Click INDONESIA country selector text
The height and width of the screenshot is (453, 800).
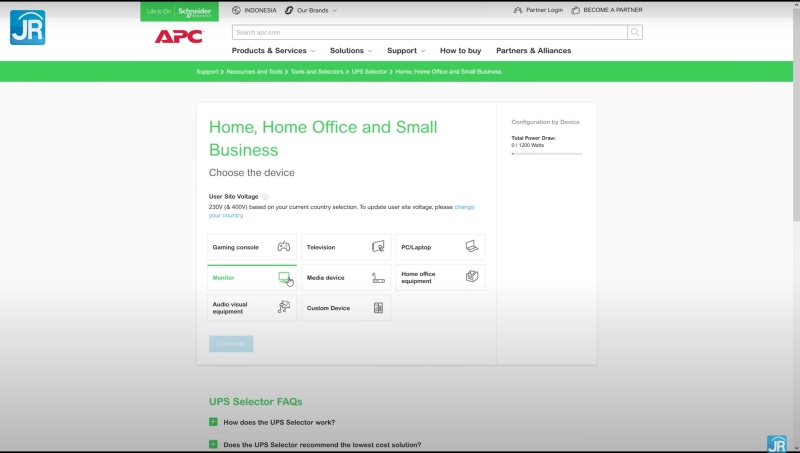tap(260, 10)
